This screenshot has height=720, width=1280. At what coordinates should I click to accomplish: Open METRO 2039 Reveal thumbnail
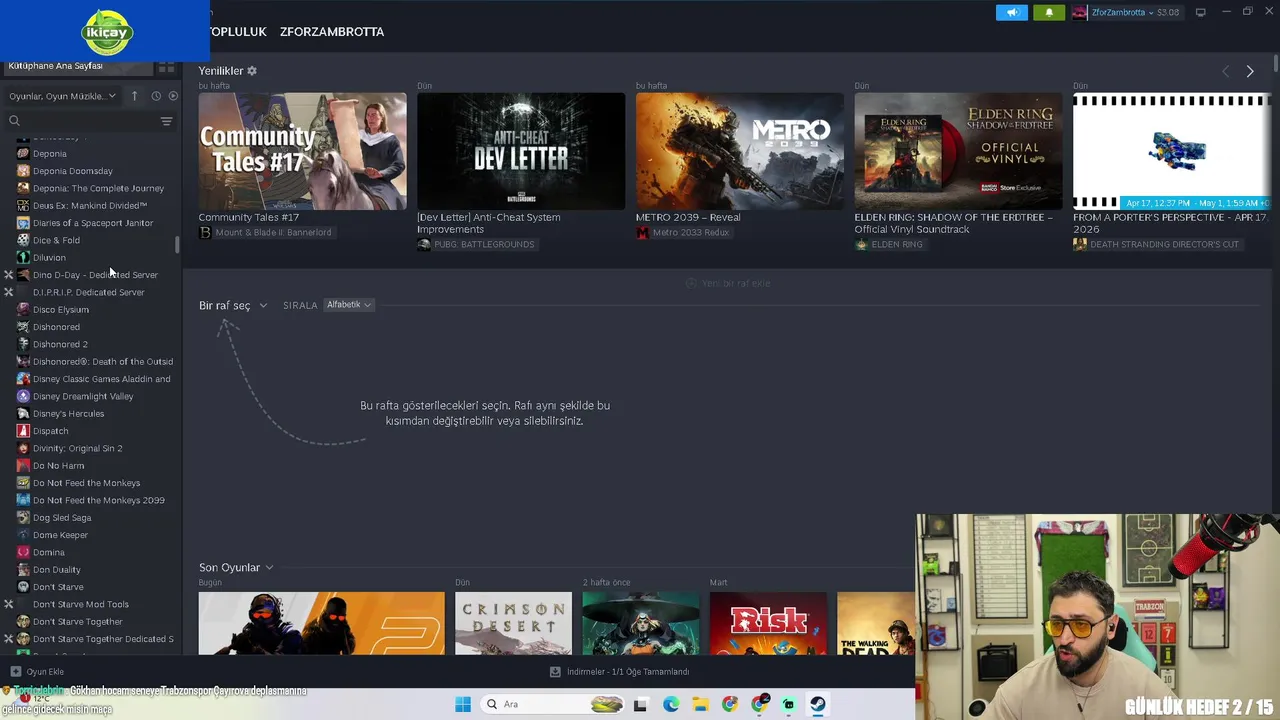coord(740,151)
